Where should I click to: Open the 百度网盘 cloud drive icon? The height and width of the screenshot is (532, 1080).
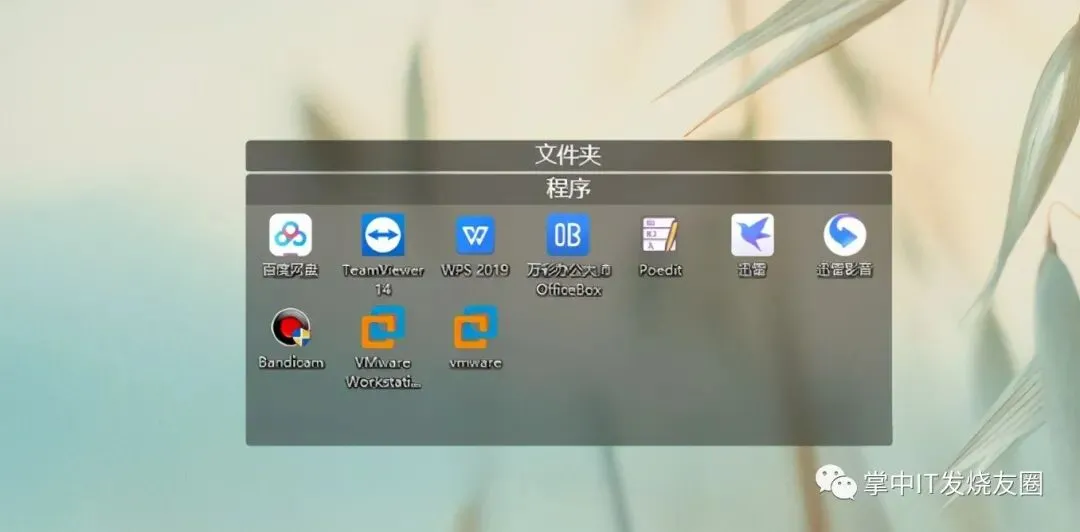(x=290, y=235)
